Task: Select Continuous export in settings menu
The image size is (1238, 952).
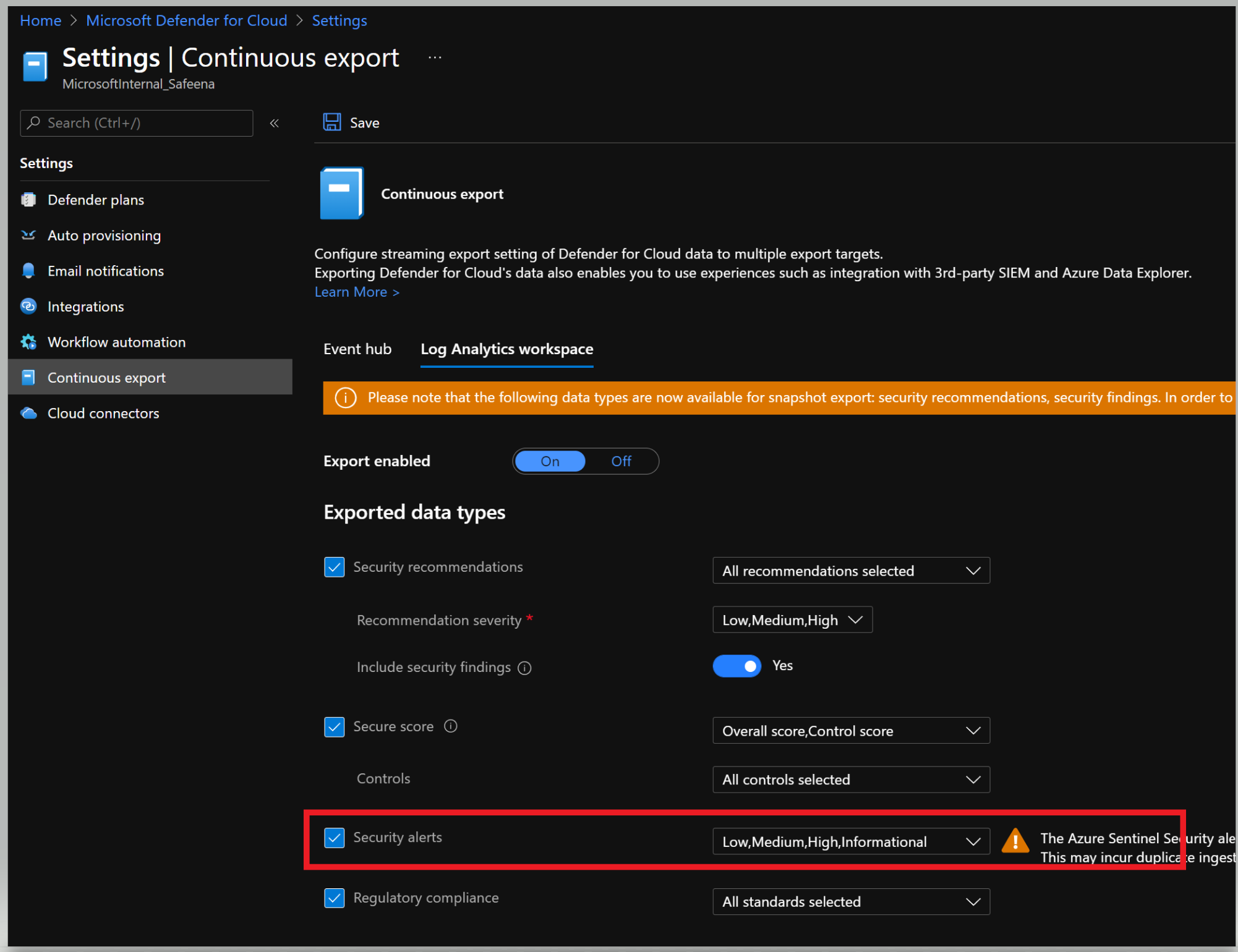Action: pyautogui.click(x=106, y=378)
